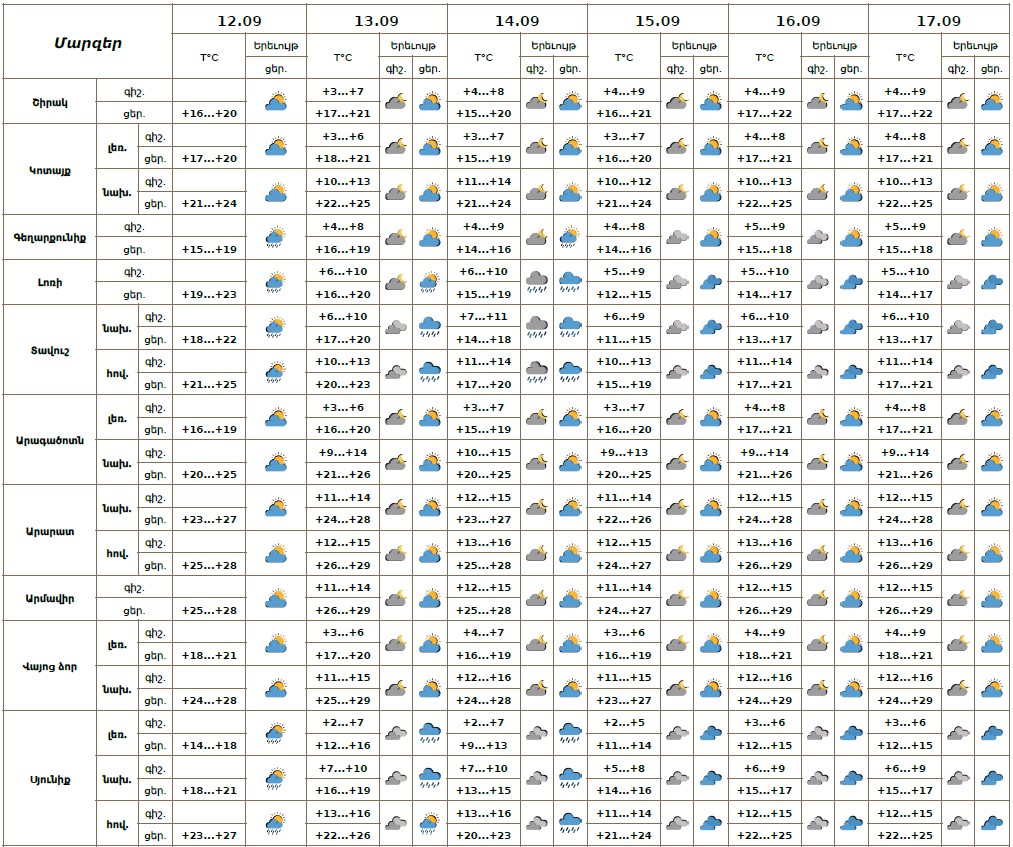Click the Գեղարքունիք weather icon for 12.09
This screenshot has width=1013, height=847.
click(x=275, y=238)
